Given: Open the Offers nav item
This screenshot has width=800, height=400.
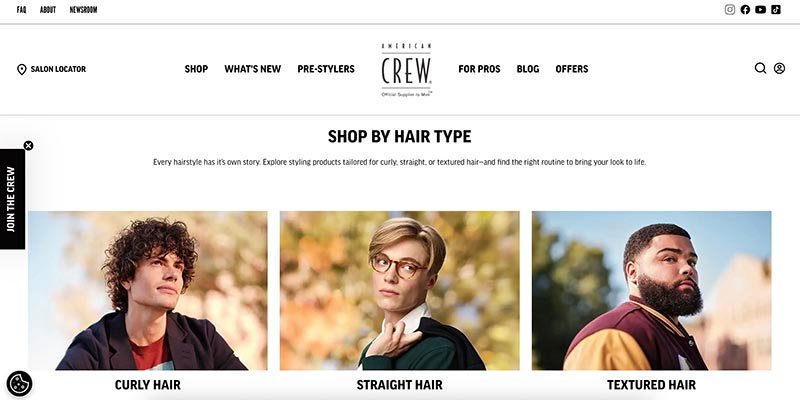Looking at the screenshot, I should point(571,69).
